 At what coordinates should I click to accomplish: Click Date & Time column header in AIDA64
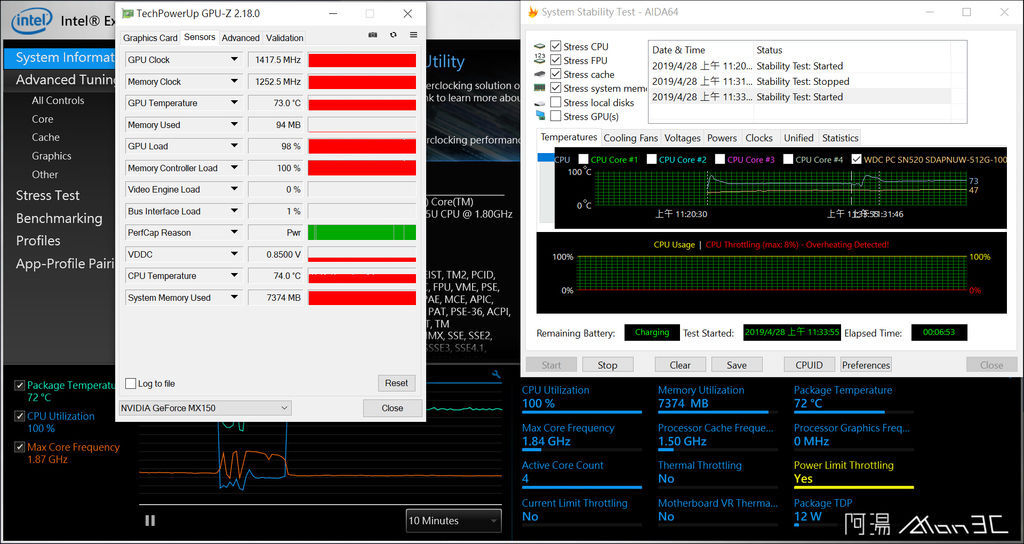click(x=701, y=50)
